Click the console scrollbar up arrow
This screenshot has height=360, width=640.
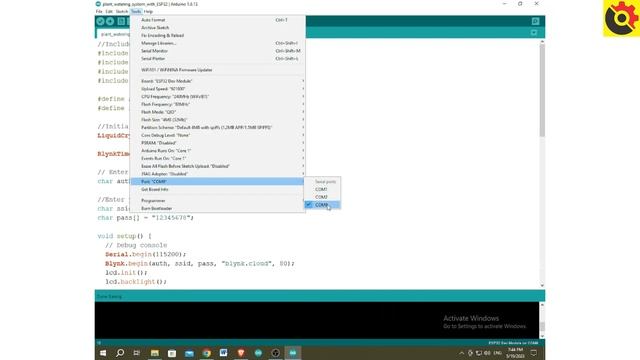[x=542, y=305]
